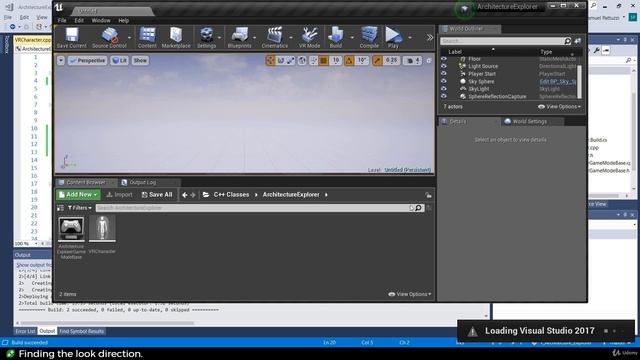Expand the toolbar overflow double-arrow
The image size is (640, 360).
[x=430, y=38]
